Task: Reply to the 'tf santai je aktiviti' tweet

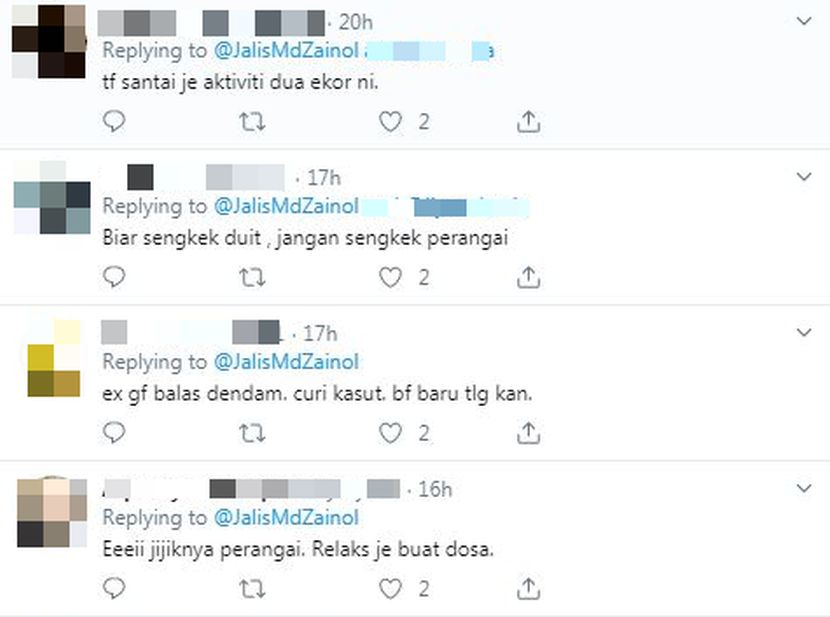Action: (114, 121)
